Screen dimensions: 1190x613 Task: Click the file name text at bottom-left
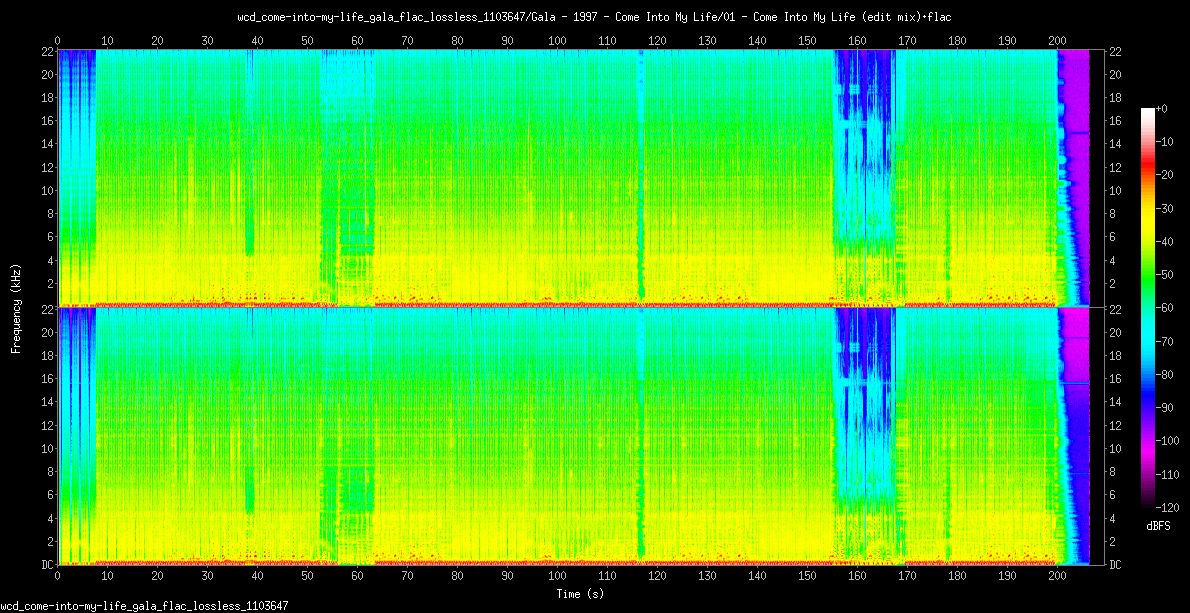pyautogui.click(x=145, y=606)
